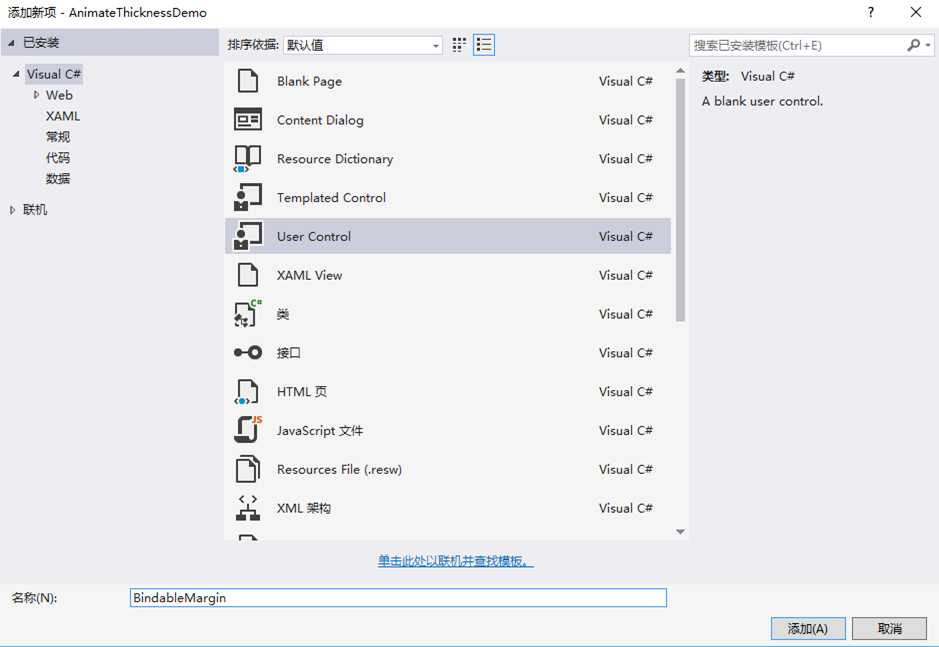Close the 添加新项 dialog

[916, 12]
